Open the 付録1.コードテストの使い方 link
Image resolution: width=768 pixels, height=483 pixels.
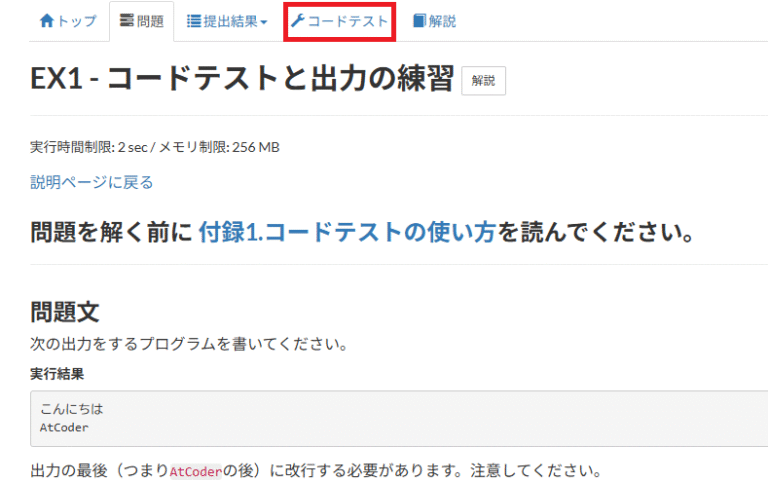(347, 233)
